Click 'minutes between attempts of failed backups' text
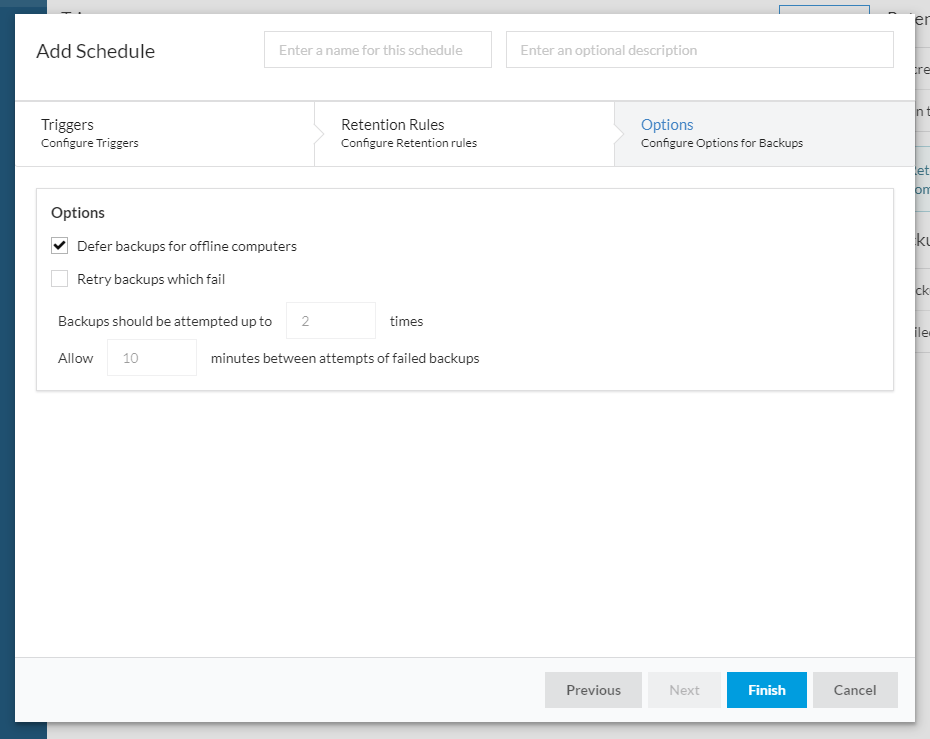The height and width of the screenshot is (739, 930). [345, 358]
